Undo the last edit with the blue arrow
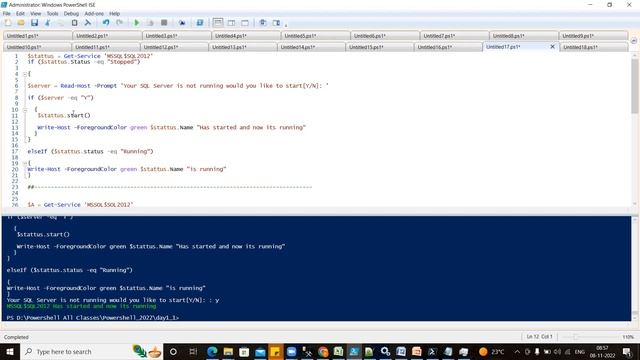 pos(106,23)
